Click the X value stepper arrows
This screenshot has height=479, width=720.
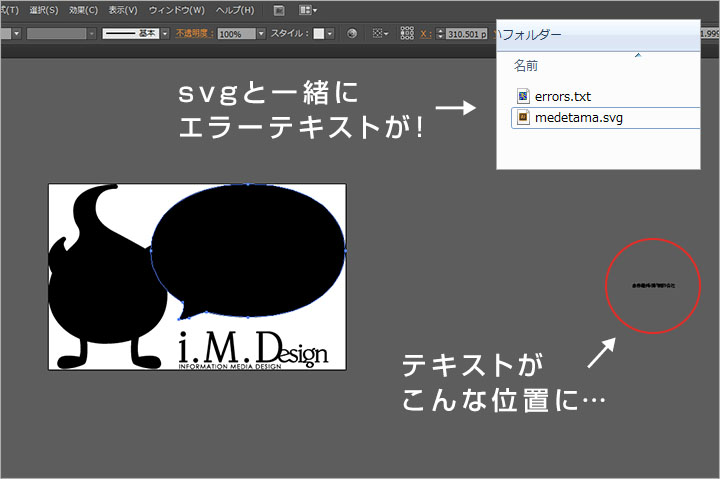coord(440,34)
